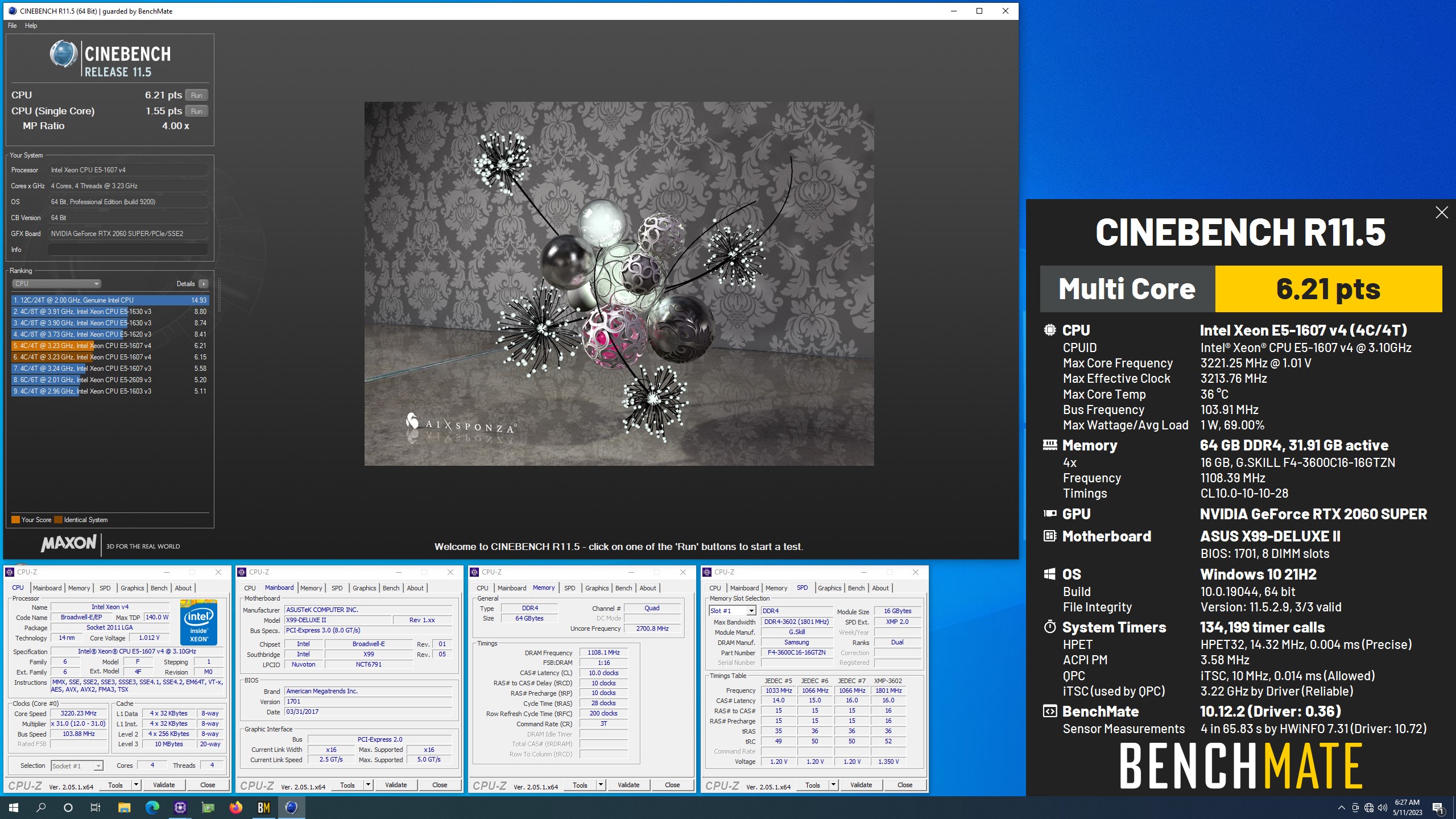The width and height of the screenshot is (1456, 819).
Task: Click the Maxon logo at the bottom left
Action: [69, 544]
